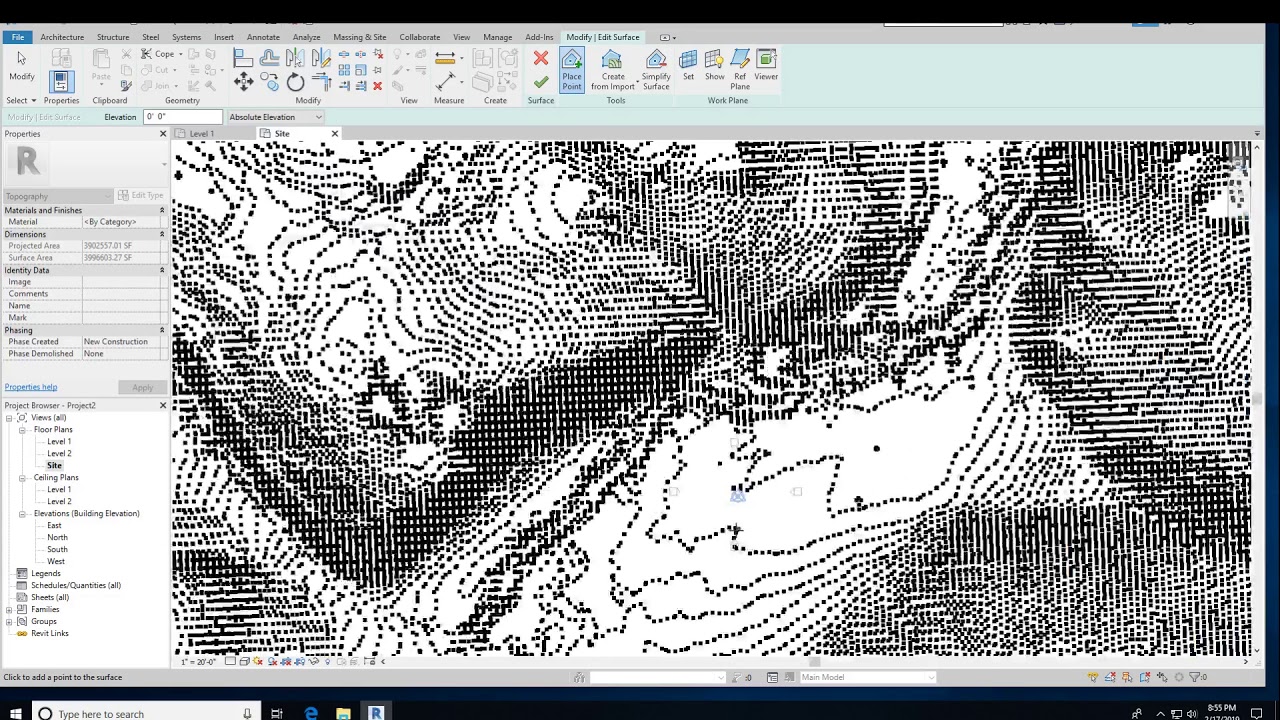
Task: Click the Windows Start button
Action: point(15,713)
